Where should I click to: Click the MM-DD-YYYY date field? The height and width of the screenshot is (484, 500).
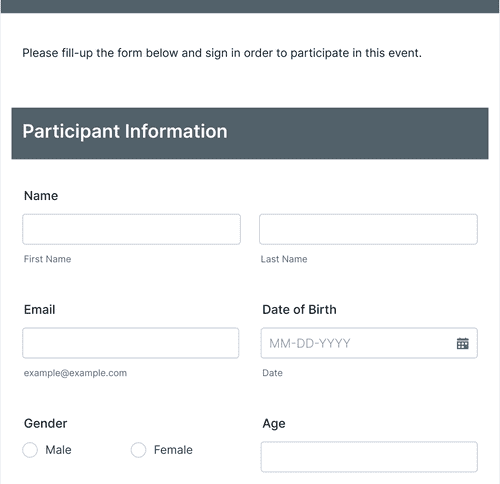[x=369, y=343]
